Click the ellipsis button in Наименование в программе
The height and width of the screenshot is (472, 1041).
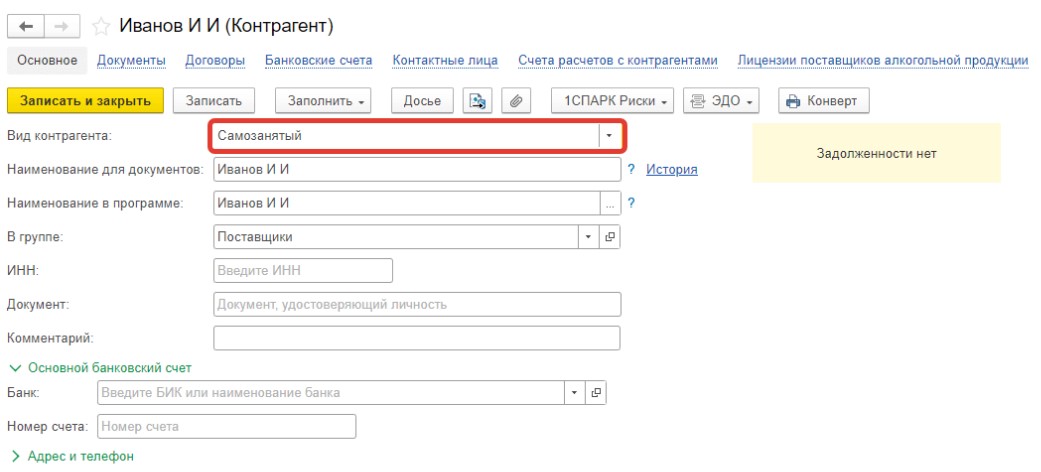609,203
